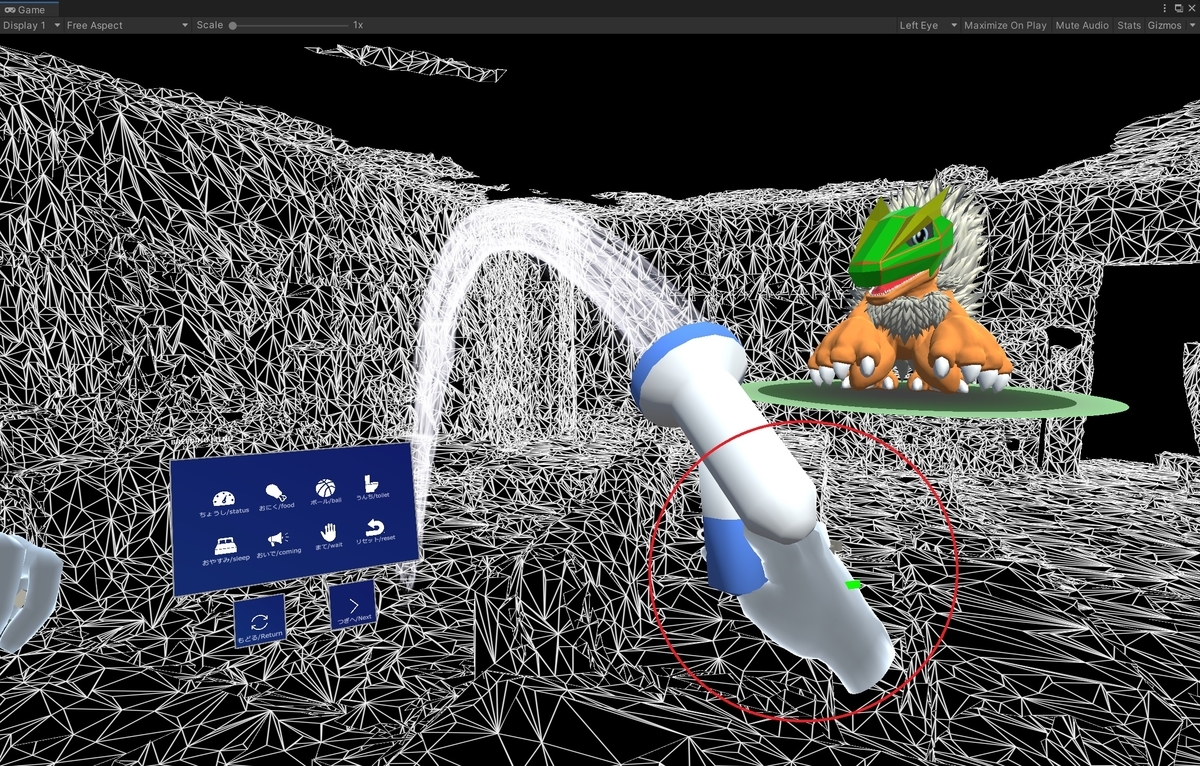
Task: Click the Return refresh button below the menu
Action: pos(260,621)
